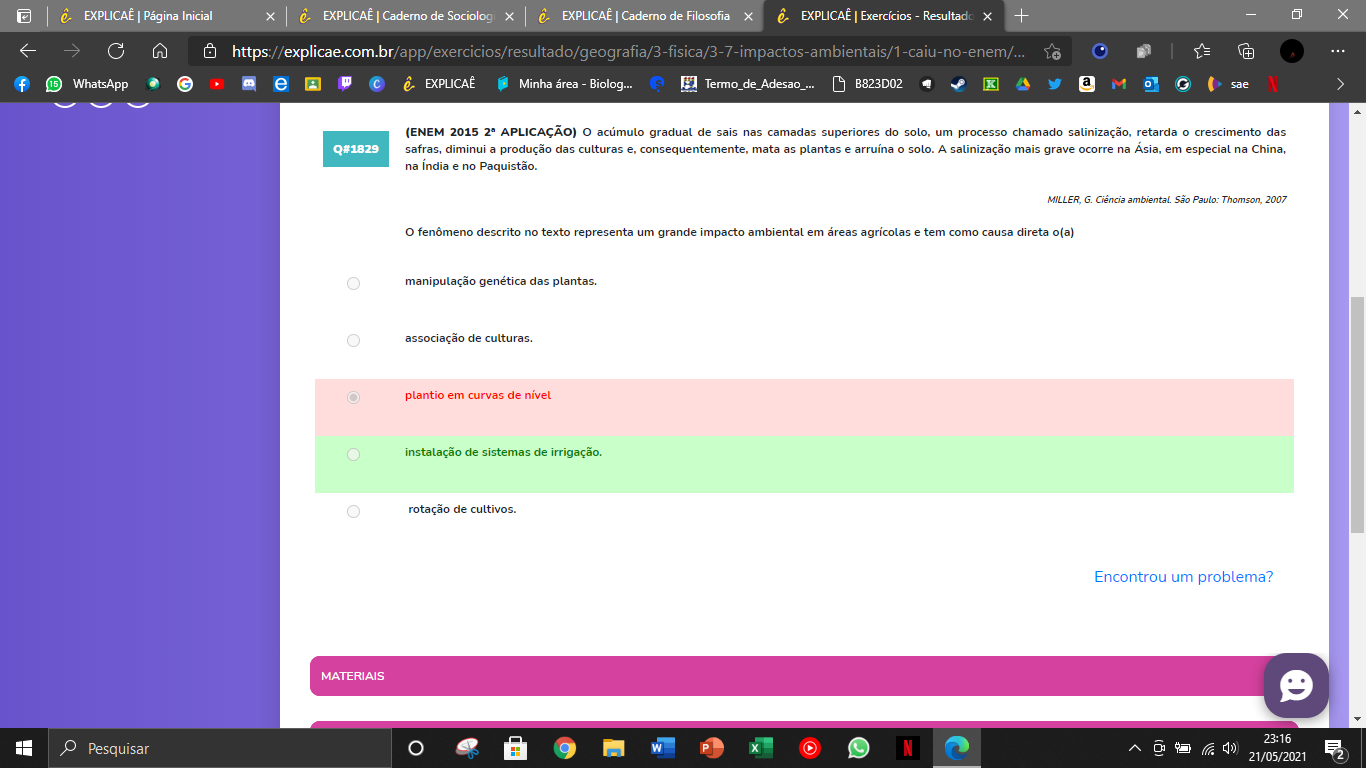Launch PowerPoint from the taskbar
Screen dimensions: 1366x768
712,748
